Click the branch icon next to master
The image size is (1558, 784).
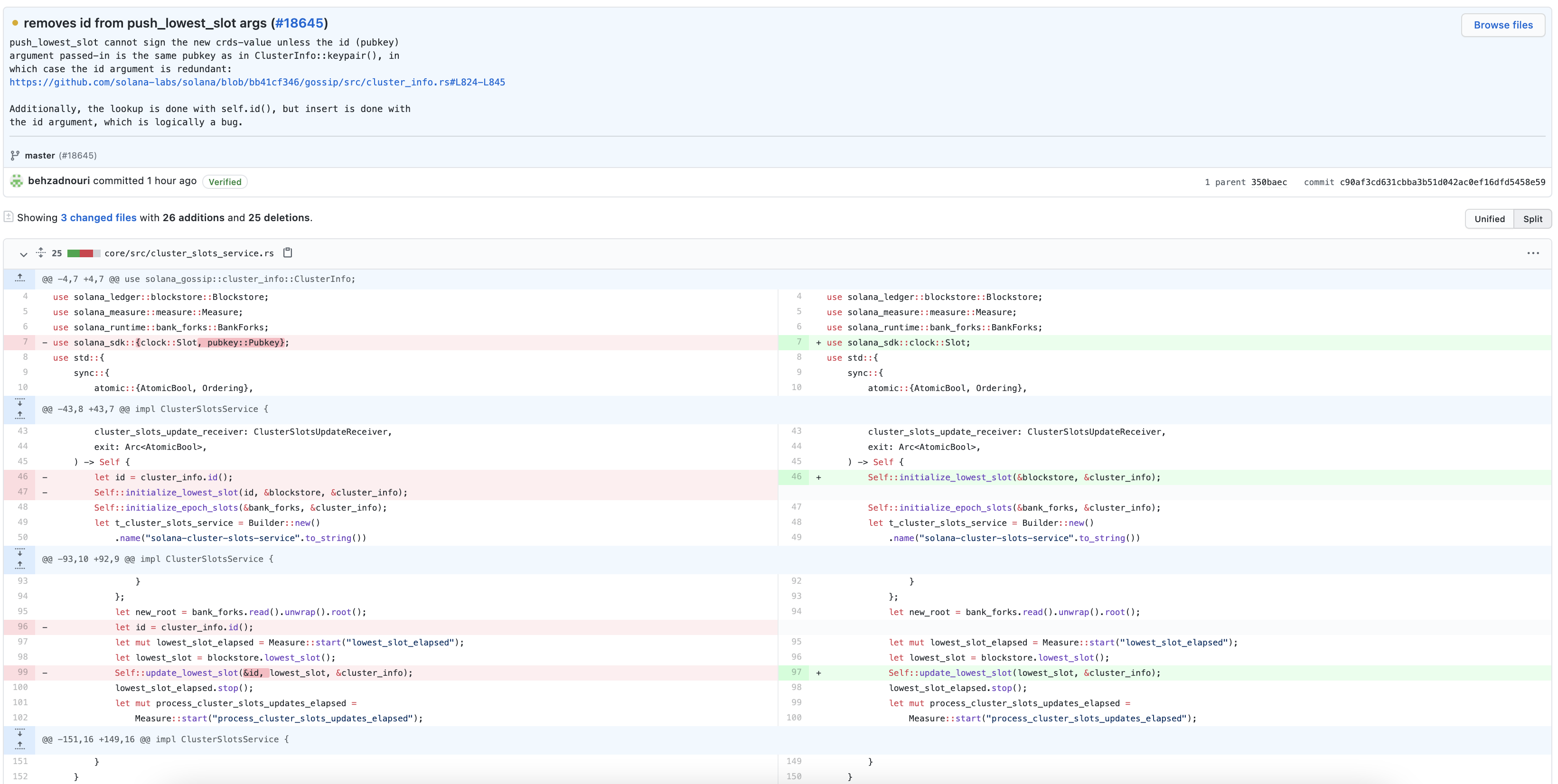pos(15,155)
